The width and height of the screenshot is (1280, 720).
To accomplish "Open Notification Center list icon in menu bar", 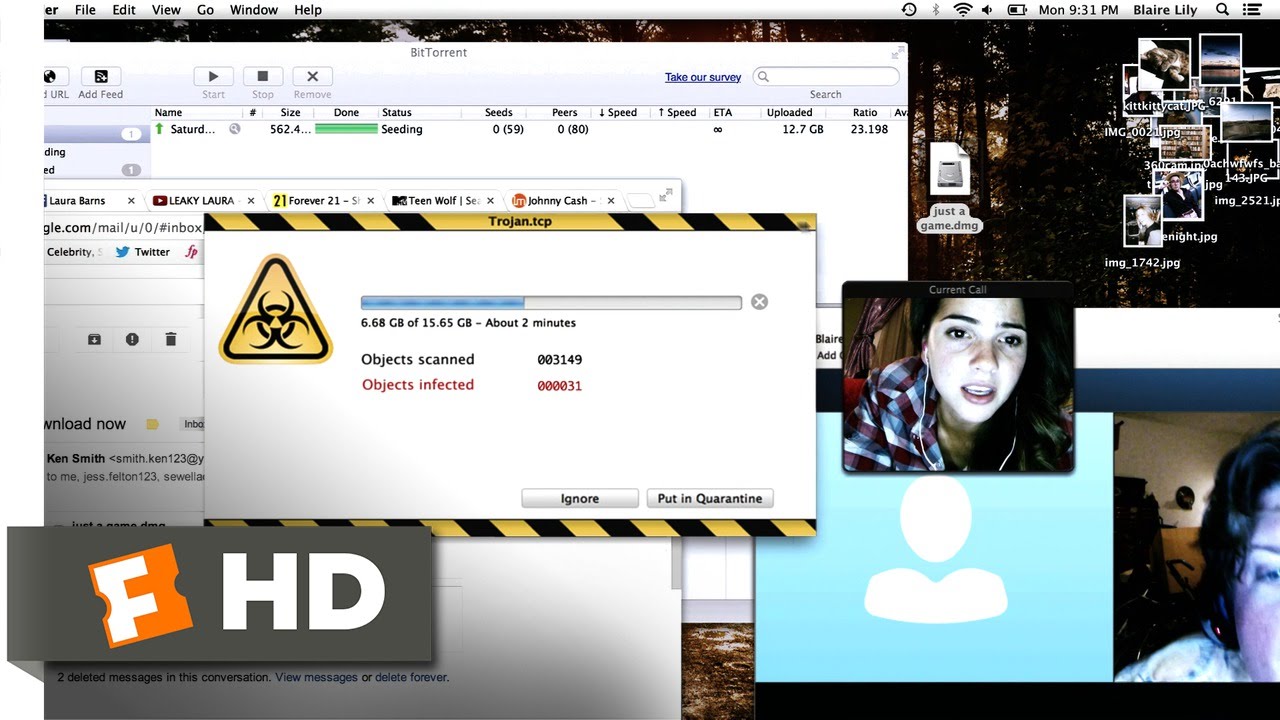I will 1251,9.
